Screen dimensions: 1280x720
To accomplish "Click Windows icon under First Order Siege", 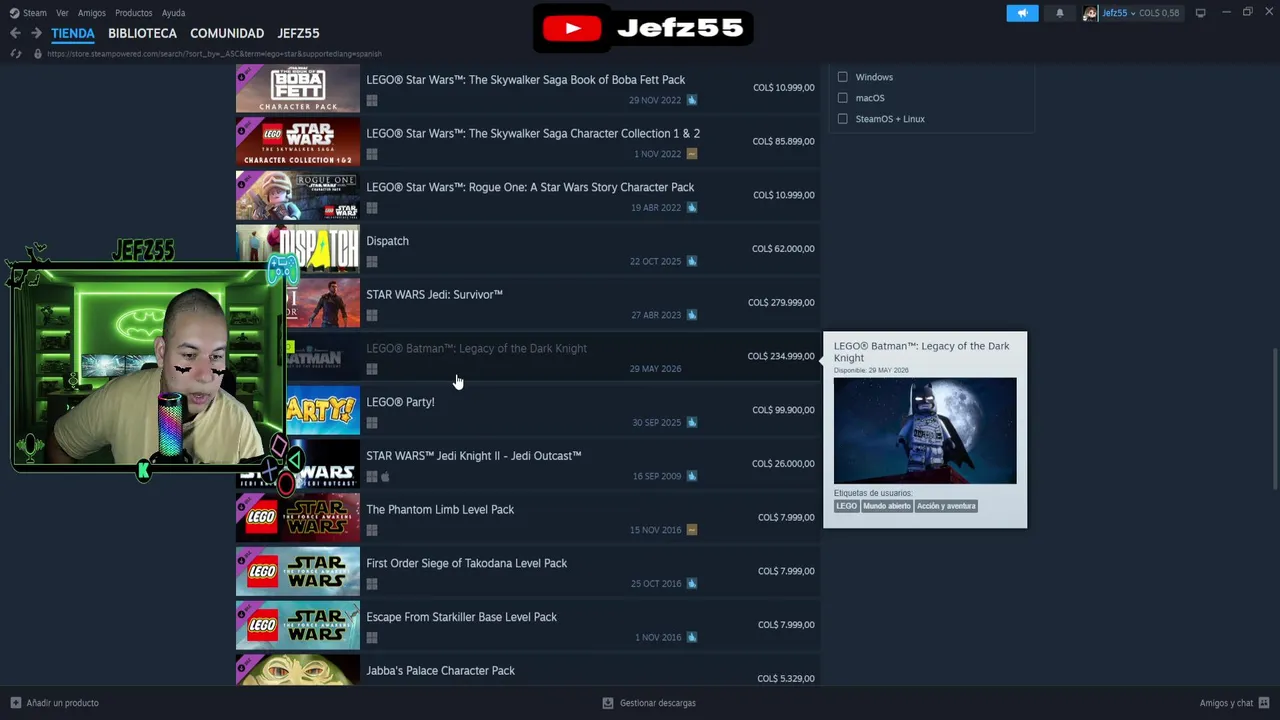I will point(372,584).
